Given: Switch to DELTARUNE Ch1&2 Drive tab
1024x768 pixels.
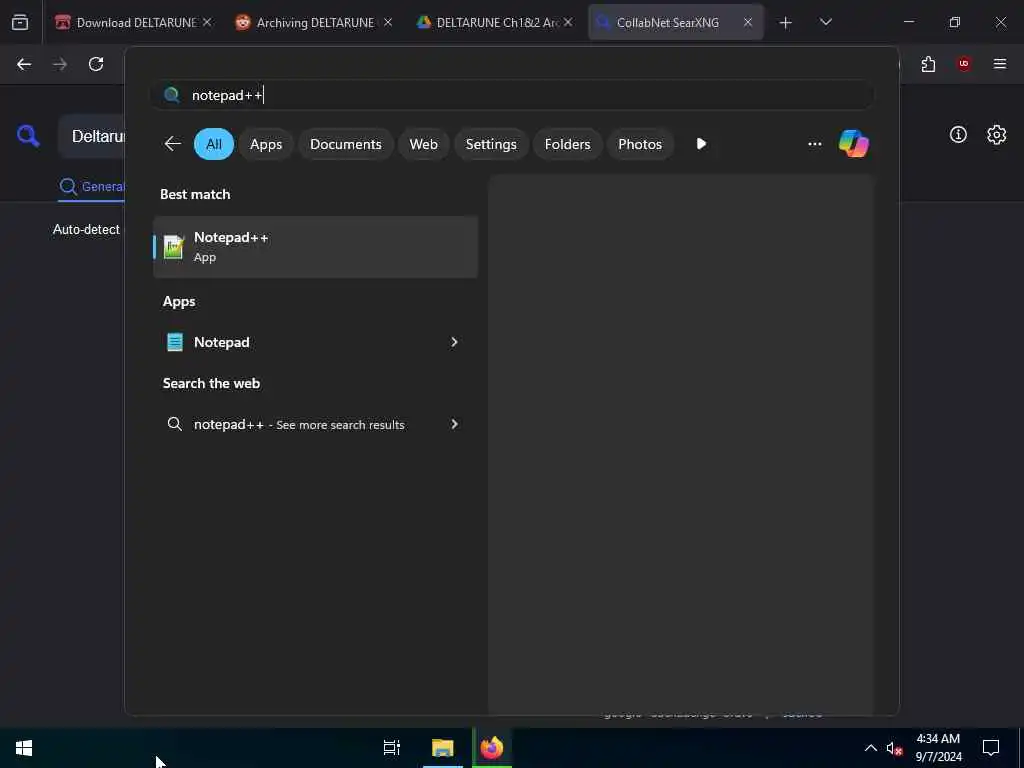Looking at the screenshot, I should tap(494, 22).
